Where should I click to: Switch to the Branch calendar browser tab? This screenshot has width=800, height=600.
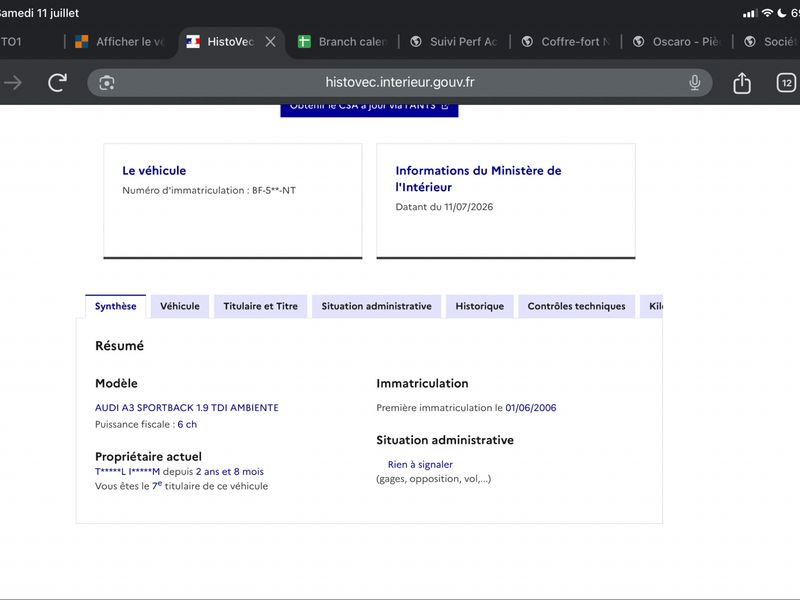(342, 42)
